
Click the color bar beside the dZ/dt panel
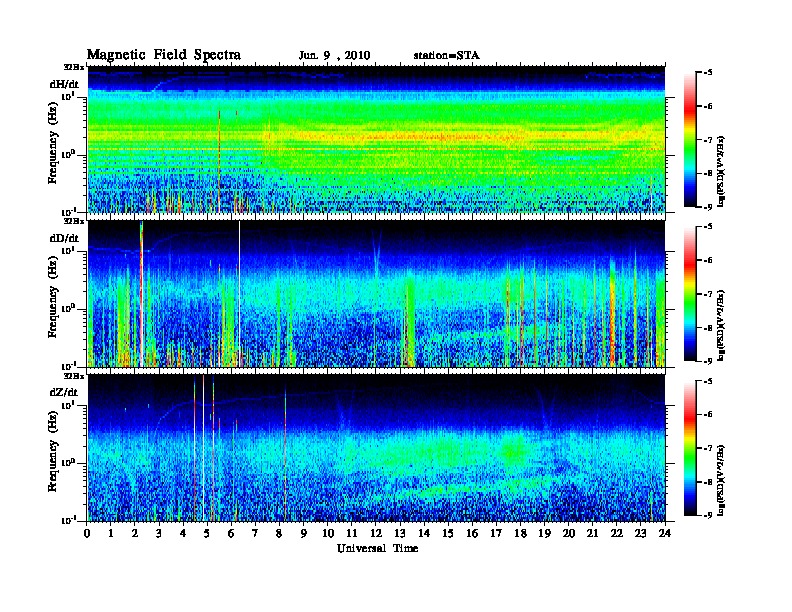tap(689, 448)
